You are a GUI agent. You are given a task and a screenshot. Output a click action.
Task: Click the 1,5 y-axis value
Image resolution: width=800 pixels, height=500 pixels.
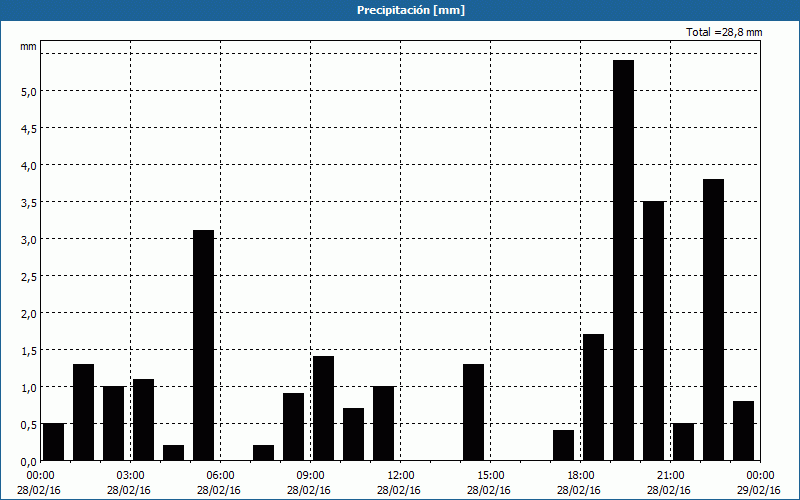29,351
